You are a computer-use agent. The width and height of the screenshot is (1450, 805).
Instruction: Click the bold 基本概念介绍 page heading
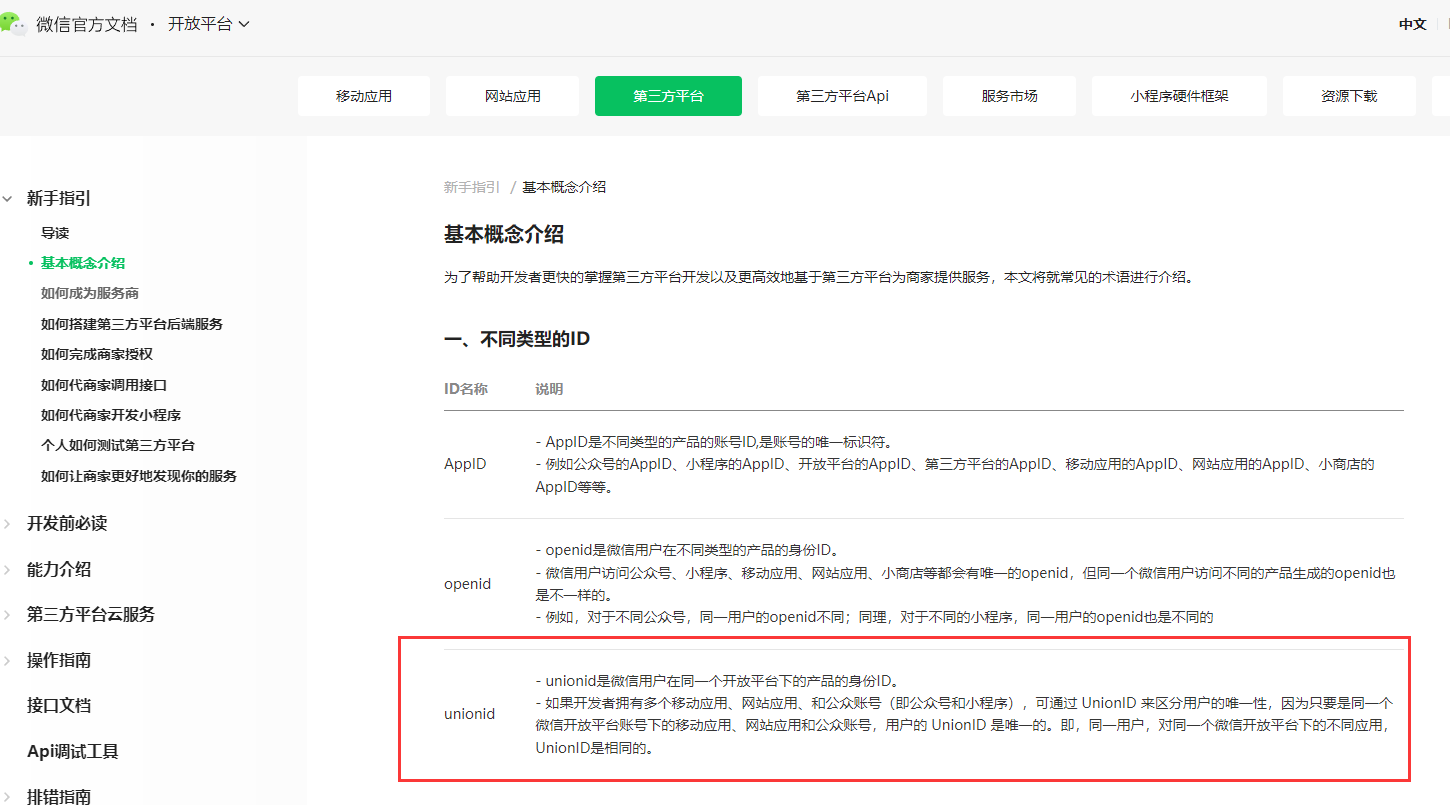point(504,235)
